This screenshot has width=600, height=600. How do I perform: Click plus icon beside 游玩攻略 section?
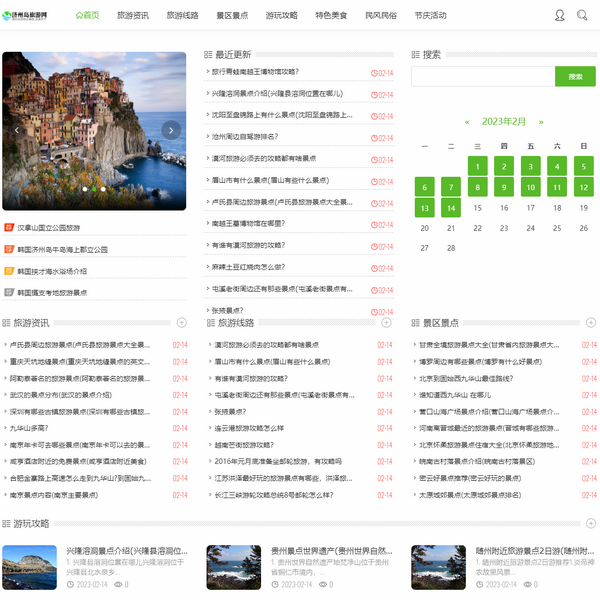[589, 523]
